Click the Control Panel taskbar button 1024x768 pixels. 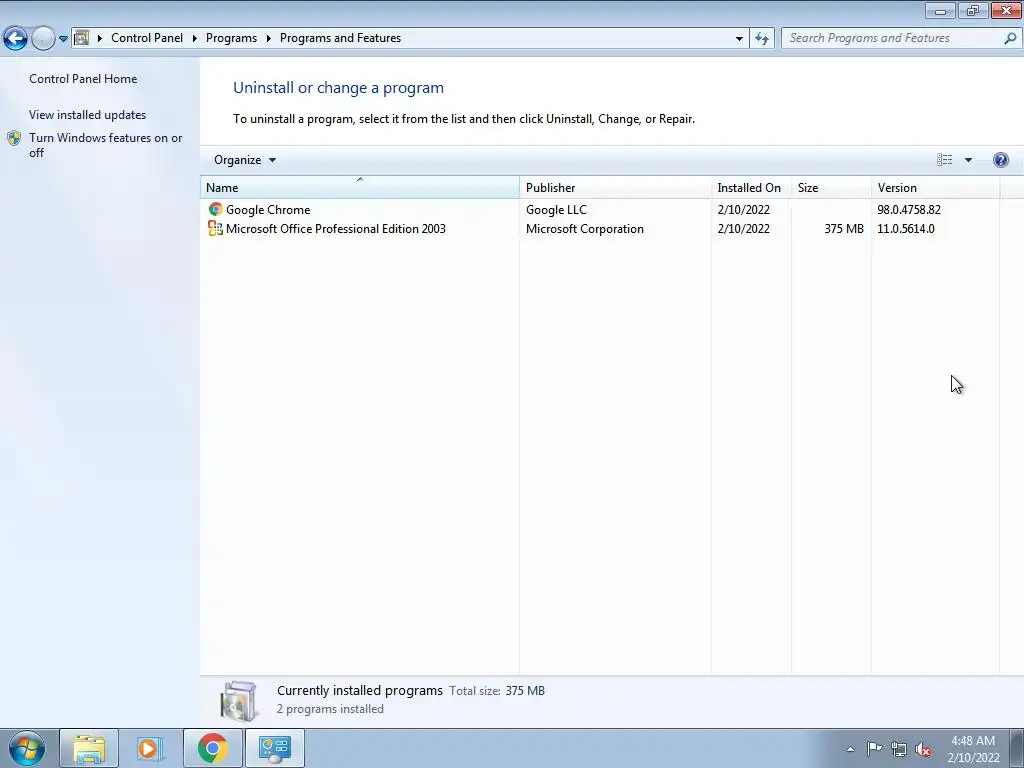(274, 748)
